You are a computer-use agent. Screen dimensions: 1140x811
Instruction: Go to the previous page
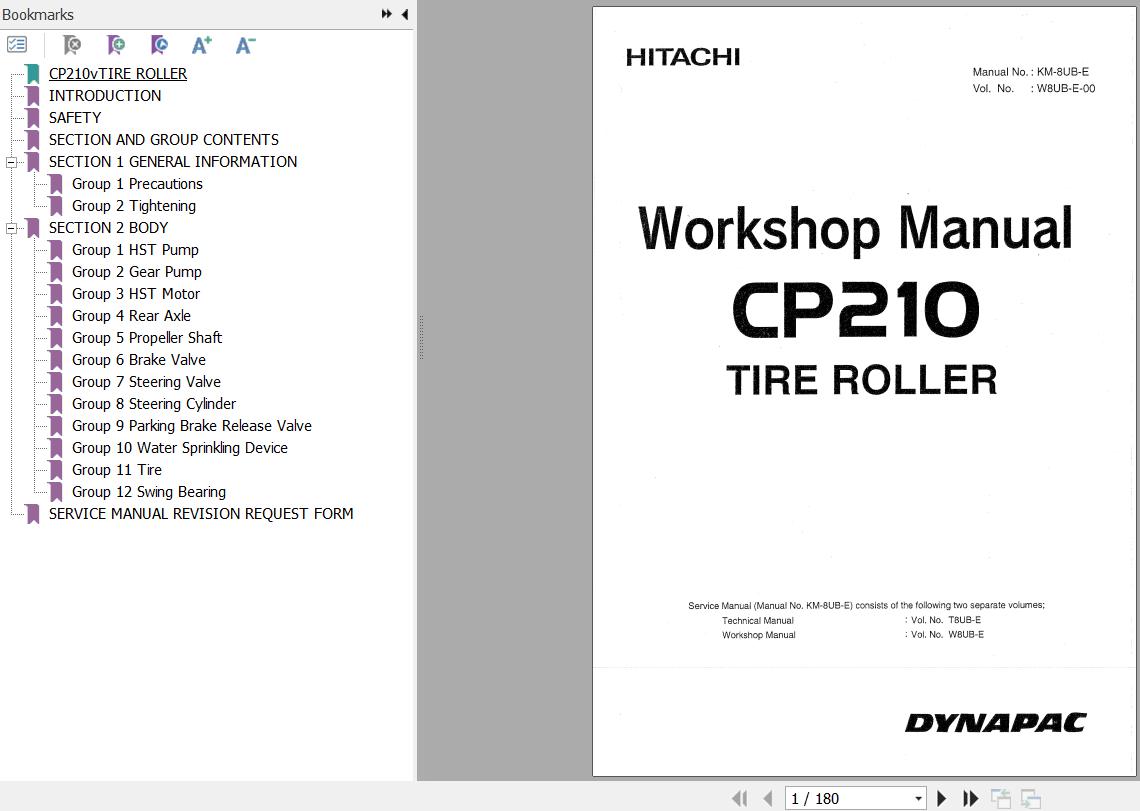[768, 799]
